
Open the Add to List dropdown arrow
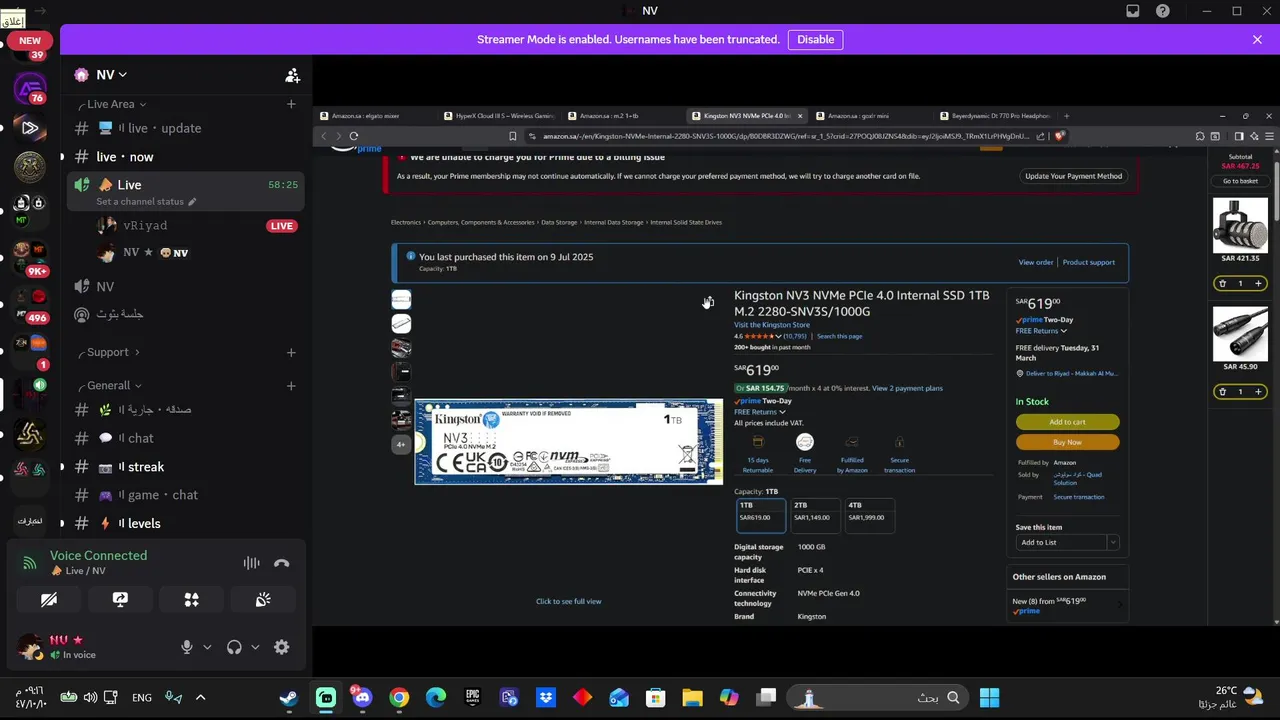pyautogui.click(x=1112, y=542)
